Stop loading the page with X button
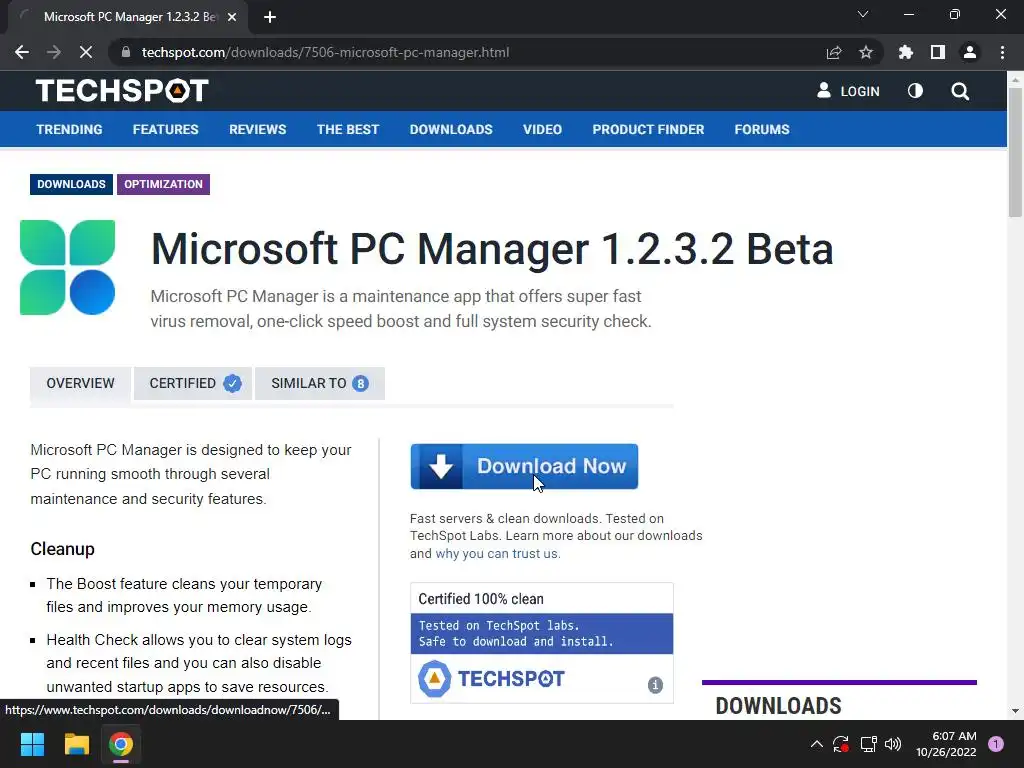The image size is (1024, 768). tap(86, 52)
